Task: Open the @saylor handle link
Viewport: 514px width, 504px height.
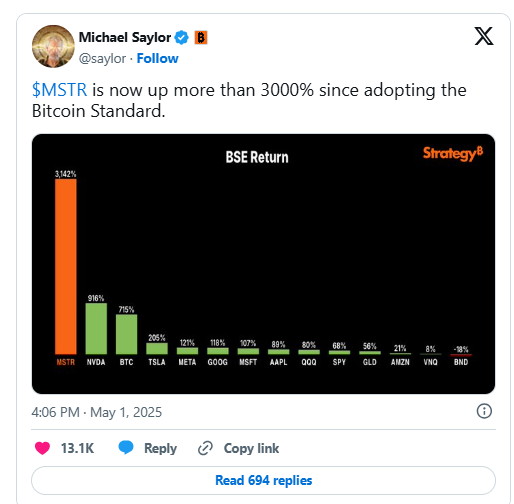Action: coord(102,59)
